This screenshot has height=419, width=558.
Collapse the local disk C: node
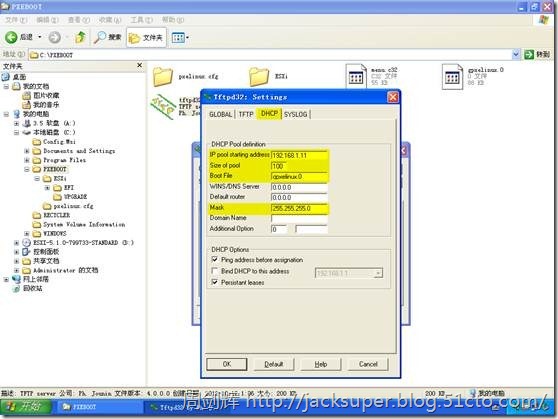tap(16, 132)
